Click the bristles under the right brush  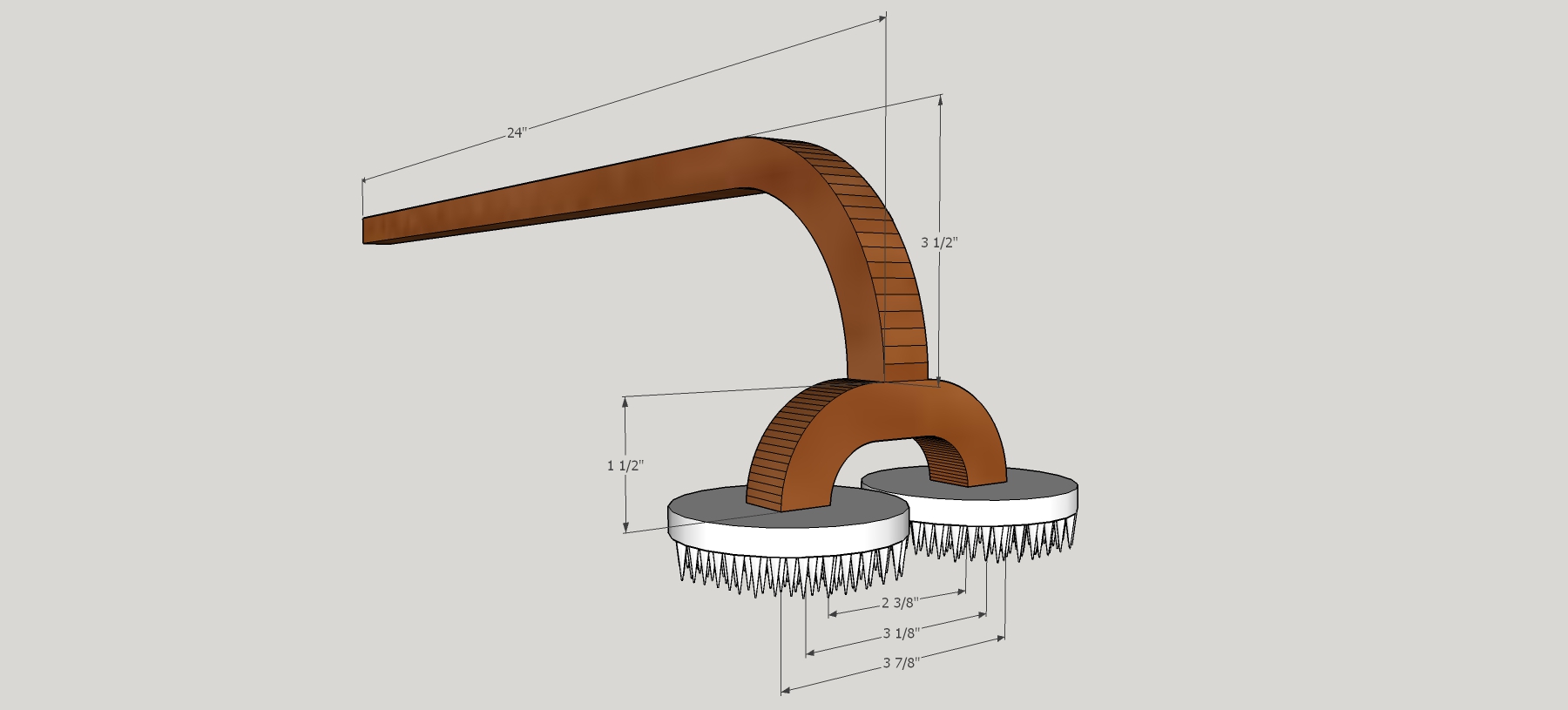(x=993, y=542)
